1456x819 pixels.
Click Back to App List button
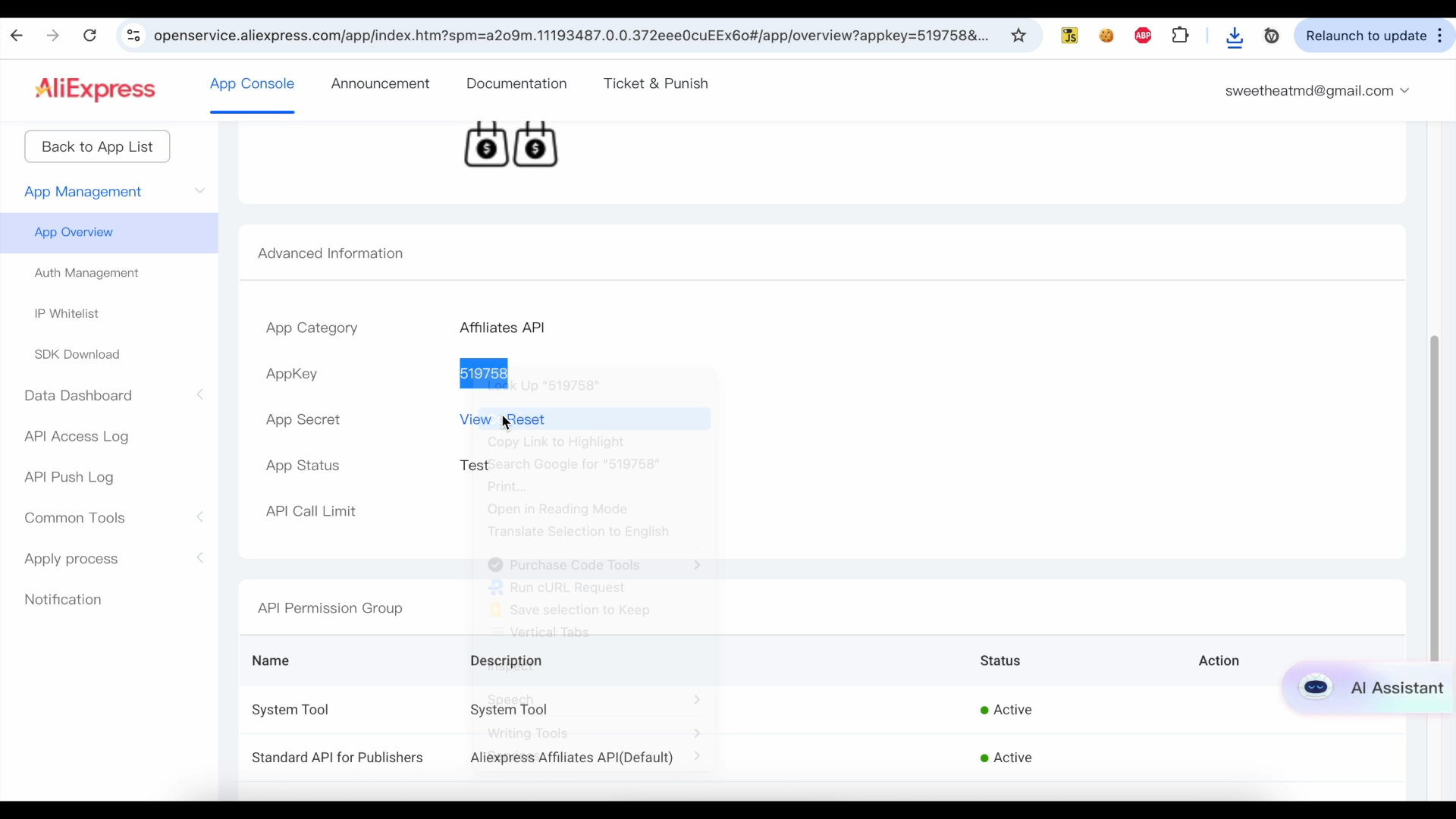(x=97, y=146)
